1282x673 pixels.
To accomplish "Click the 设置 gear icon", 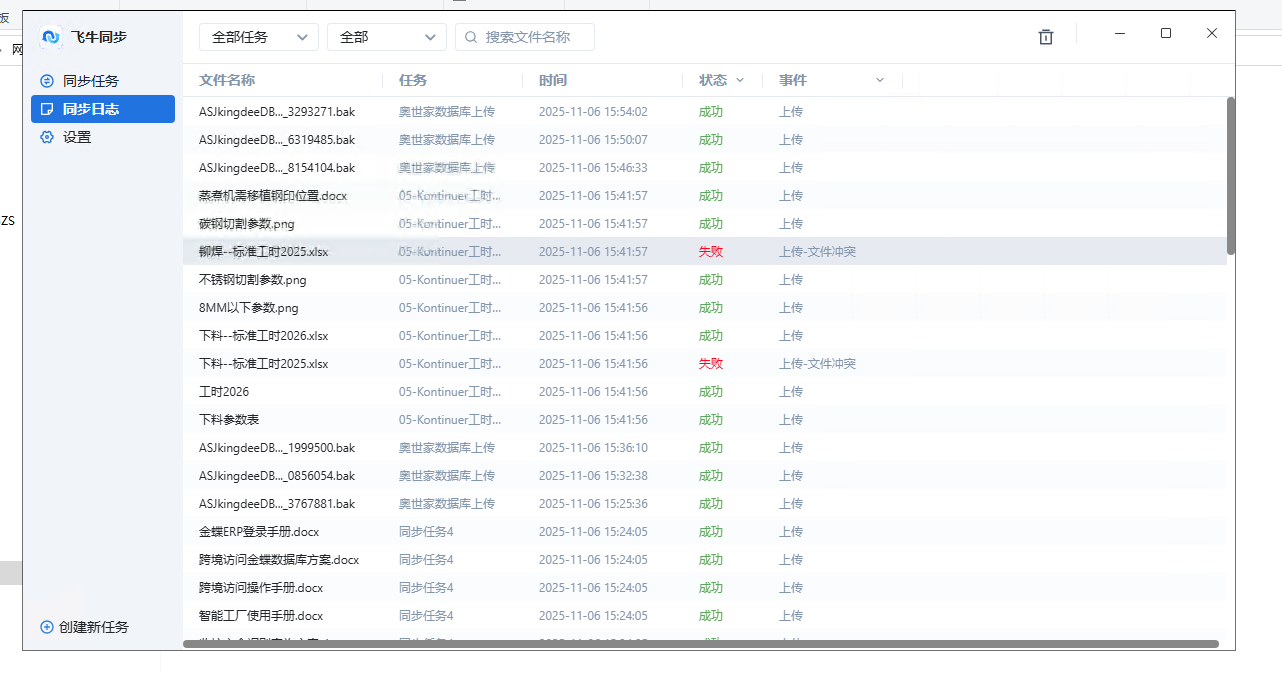I will point(46,137).
